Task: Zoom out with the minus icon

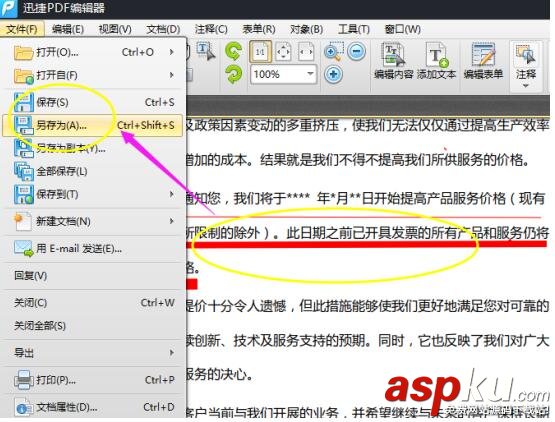Action: [x=356, y=52]
